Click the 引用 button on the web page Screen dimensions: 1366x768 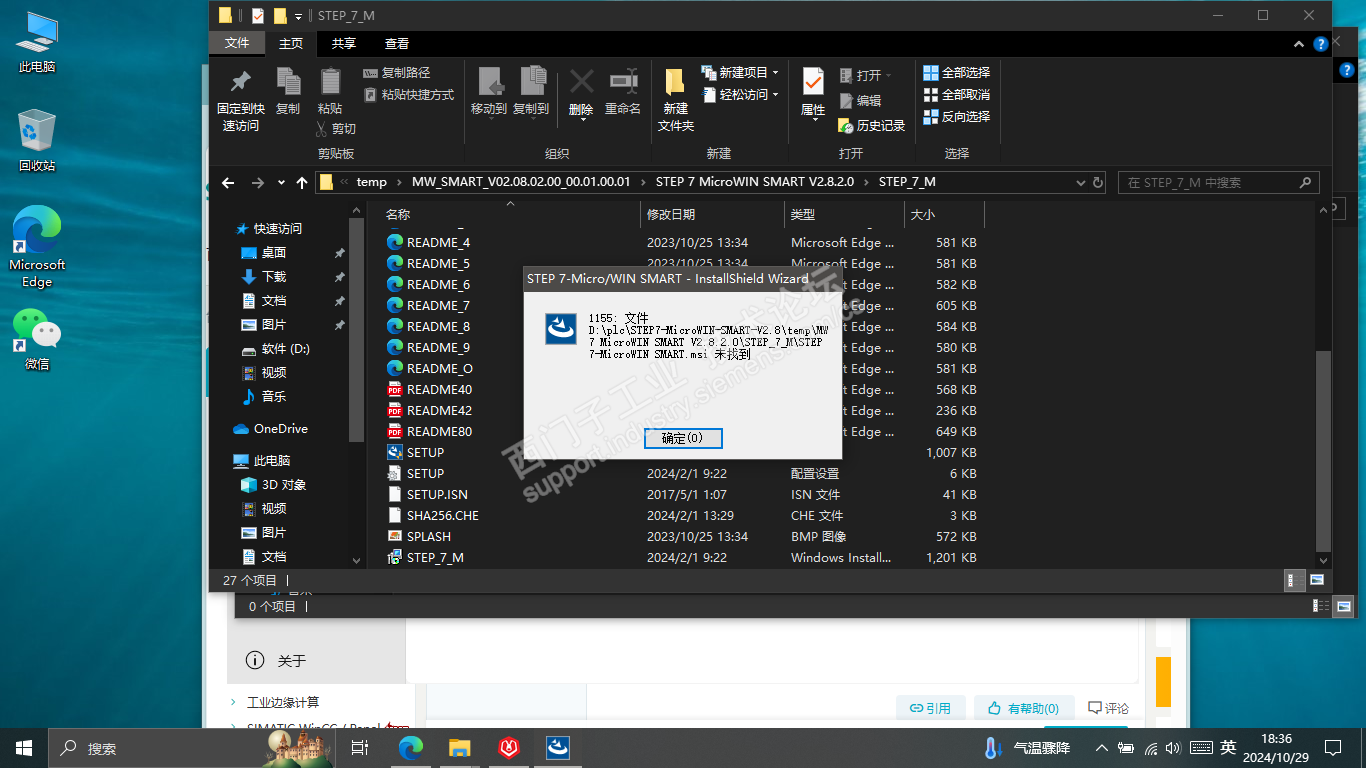click(930, 708)
